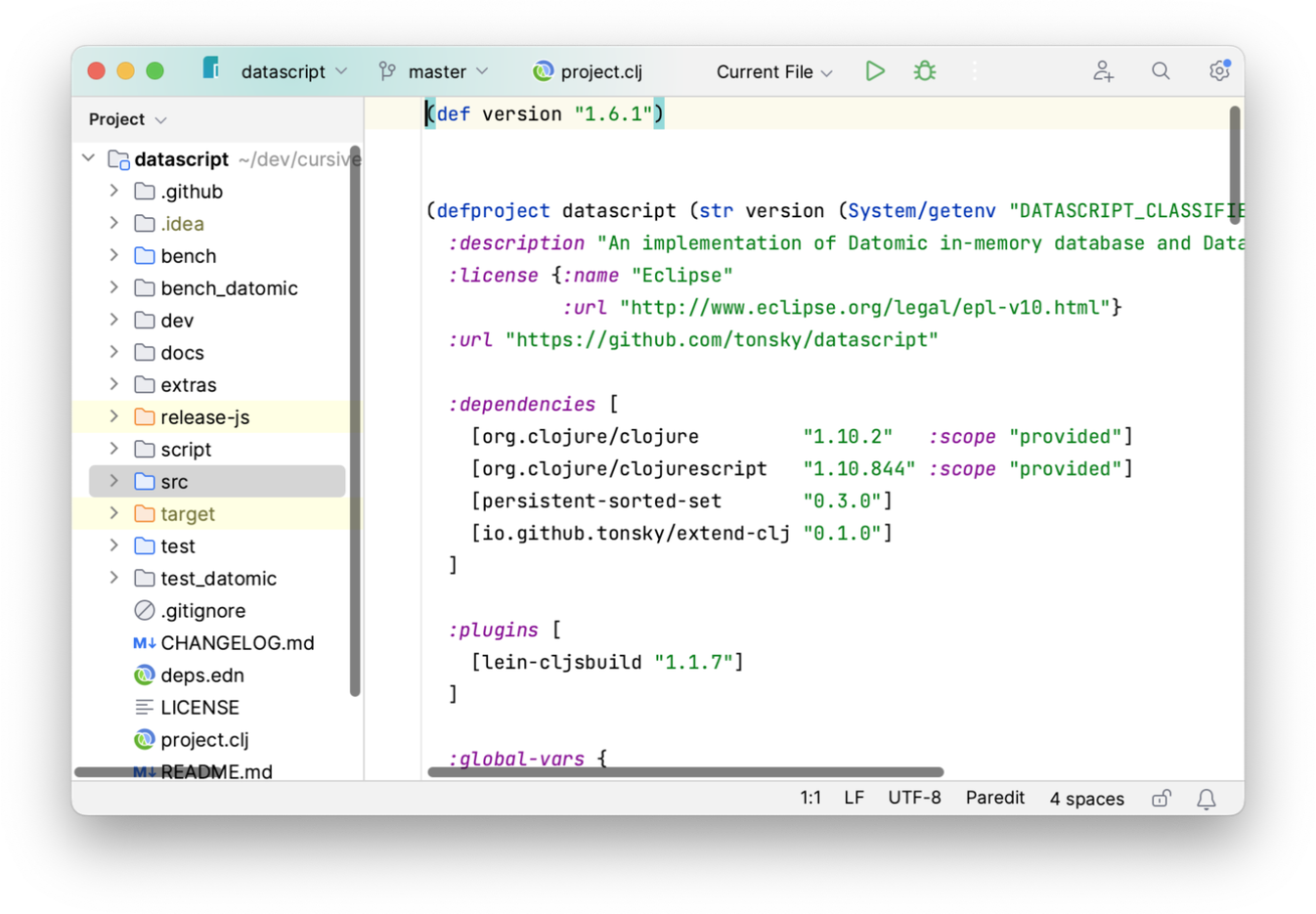Click the target excluded folder icon
Viewport: 1316px width, 914px height.
pos(145,513)
